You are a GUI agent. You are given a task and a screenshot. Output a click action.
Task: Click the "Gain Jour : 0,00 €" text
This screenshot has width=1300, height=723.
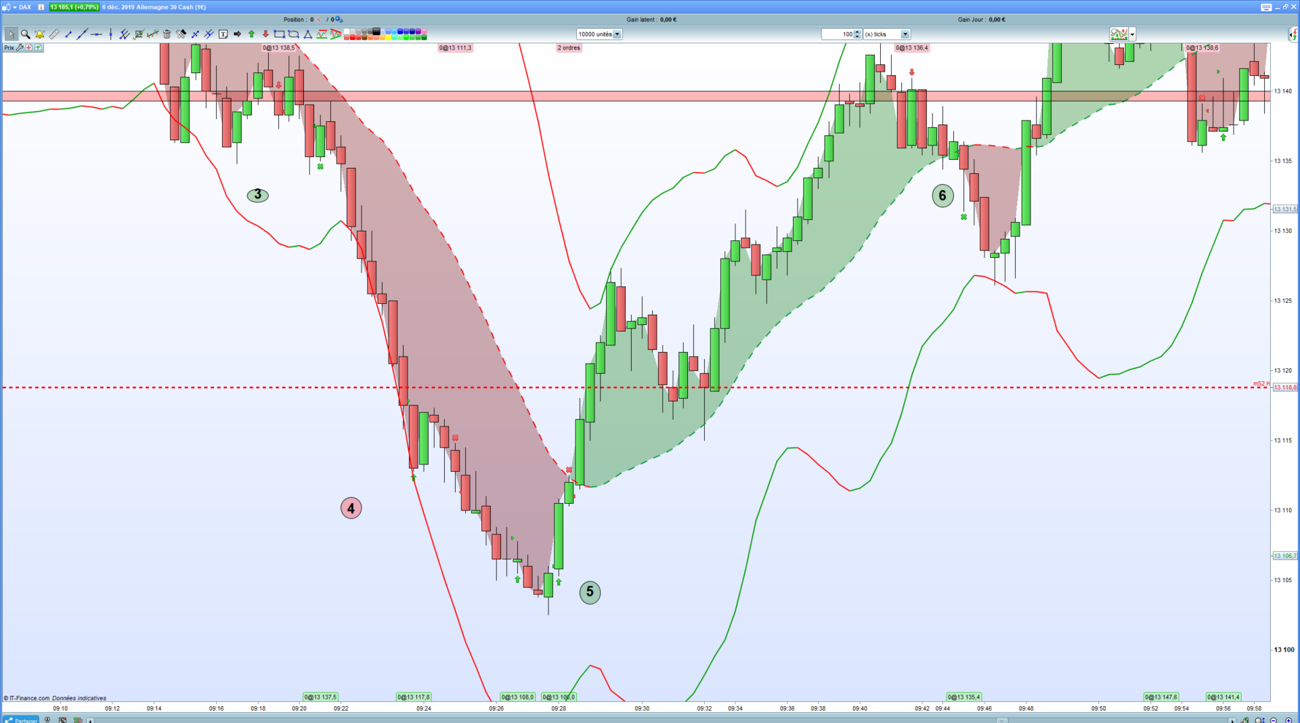pos(981,19)
